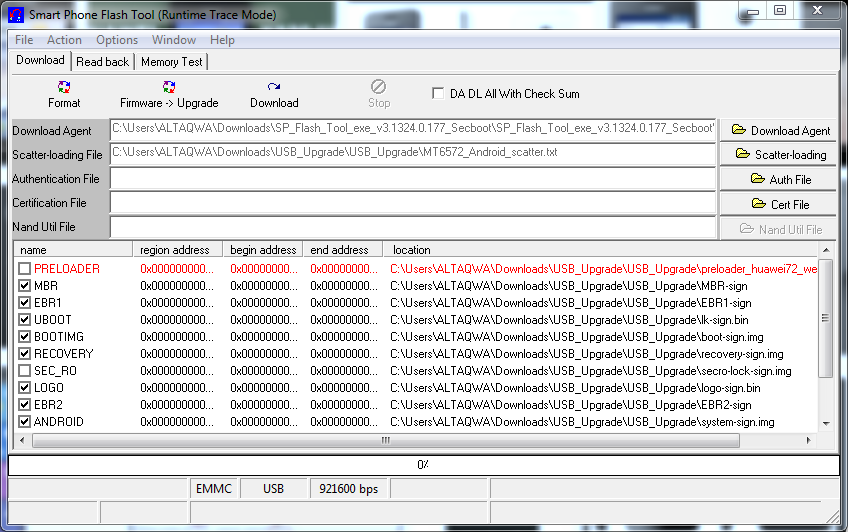Uncheck the RECOVERY partition checkbox
The image size is (848, 532).
[x=24, y=354]
